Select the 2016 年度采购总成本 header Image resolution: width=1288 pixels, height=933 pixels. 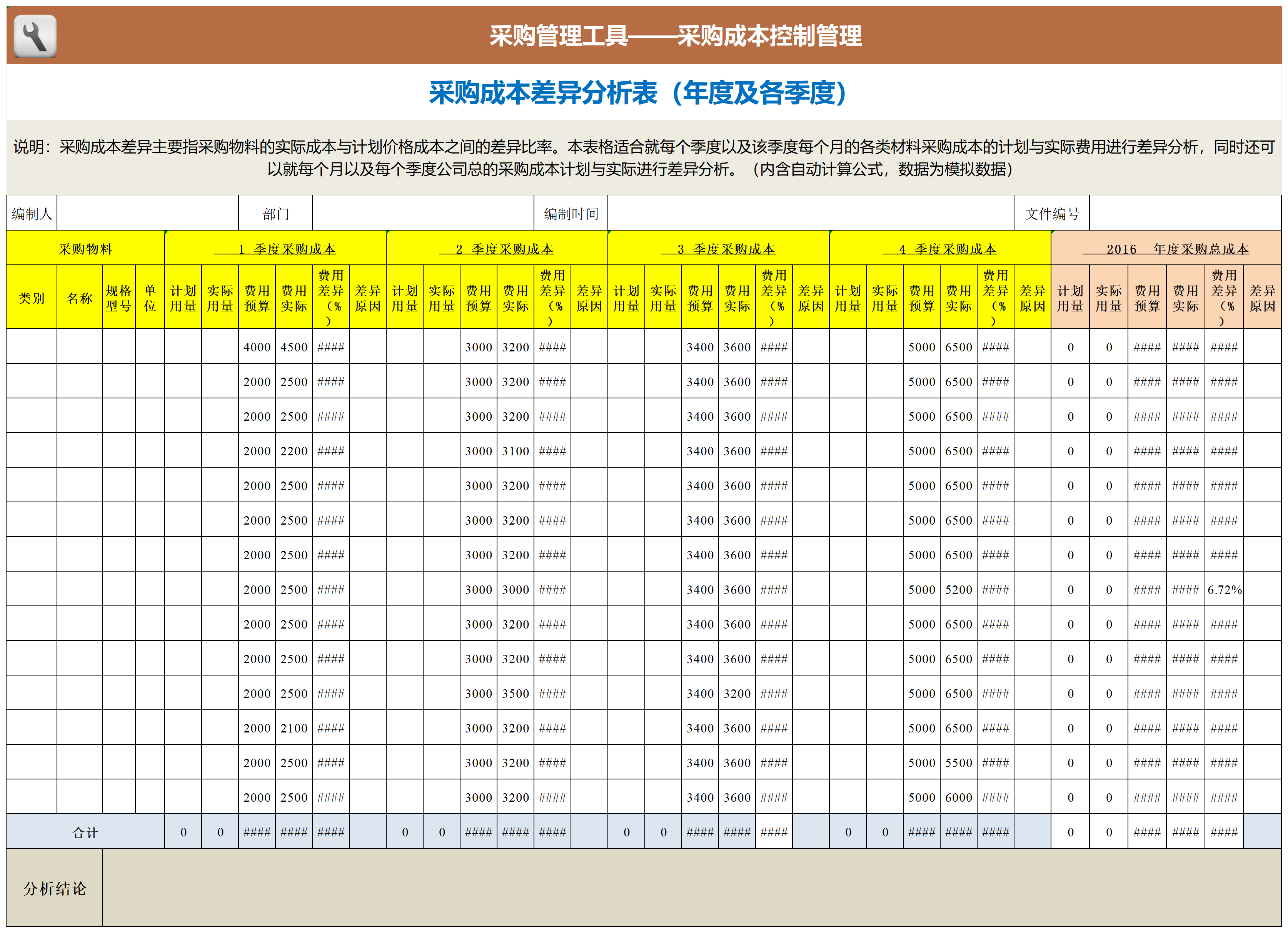click(1166, 248)
